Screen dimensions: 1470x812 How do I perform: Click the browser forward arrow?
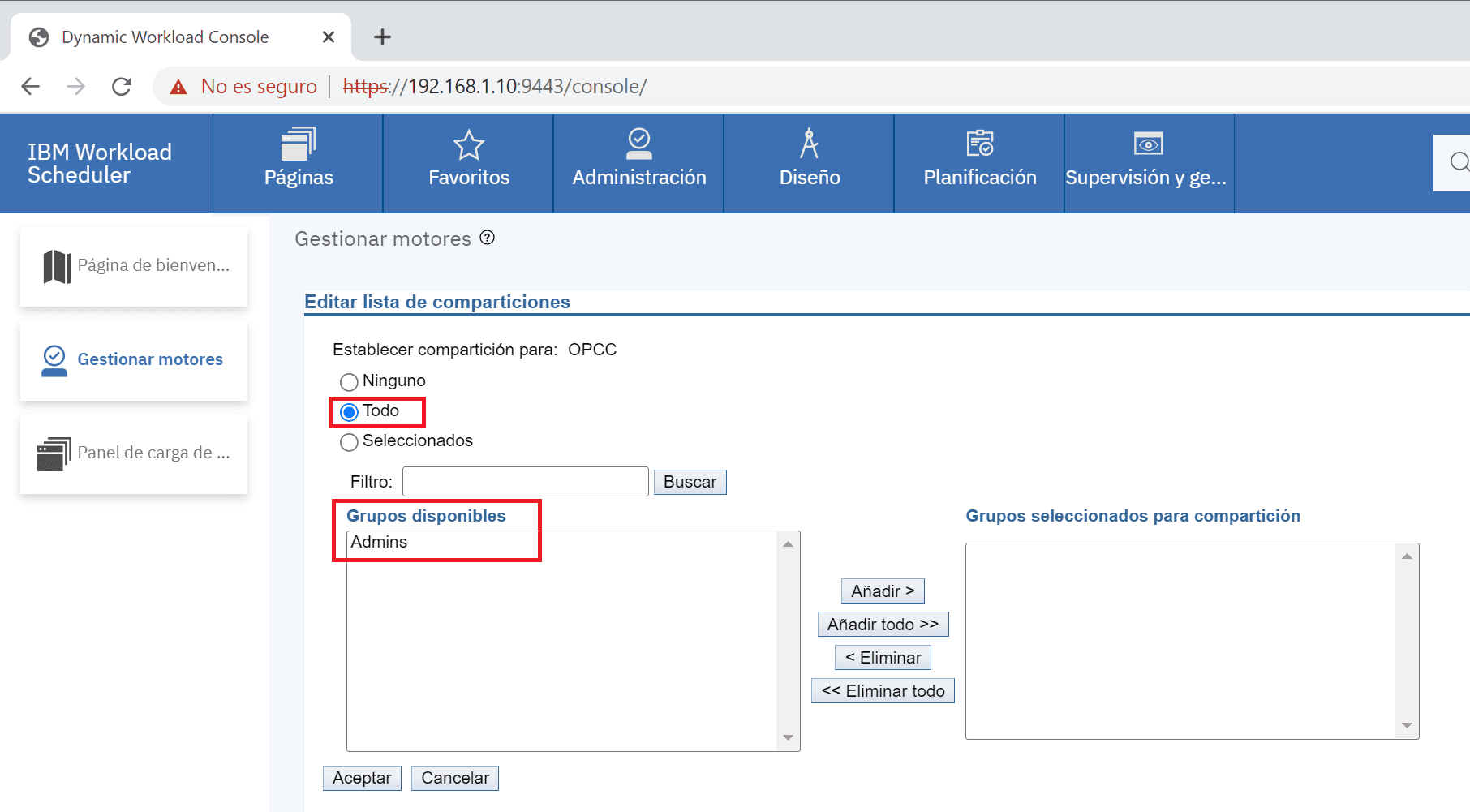tap(76, 86)
